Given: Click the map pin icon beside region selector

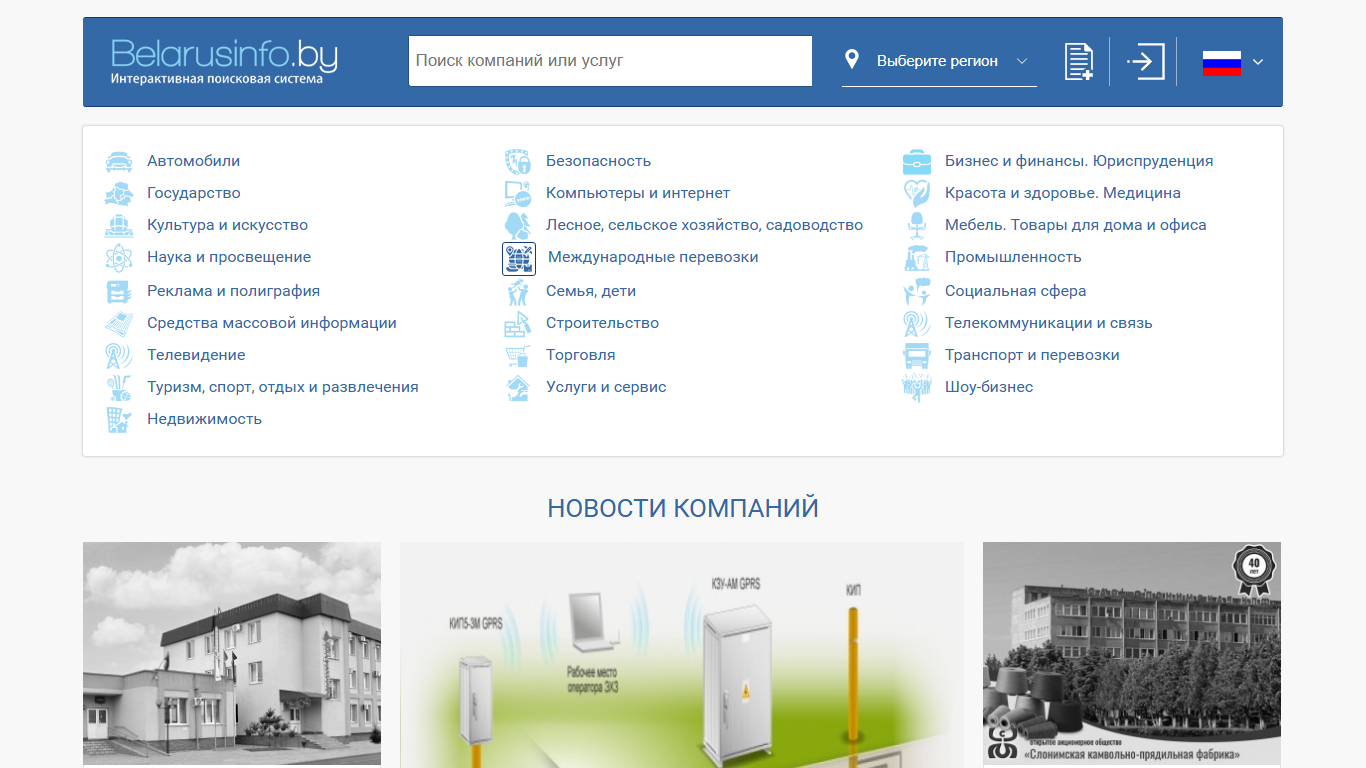Looking at the screenshot, I should 852,60.
